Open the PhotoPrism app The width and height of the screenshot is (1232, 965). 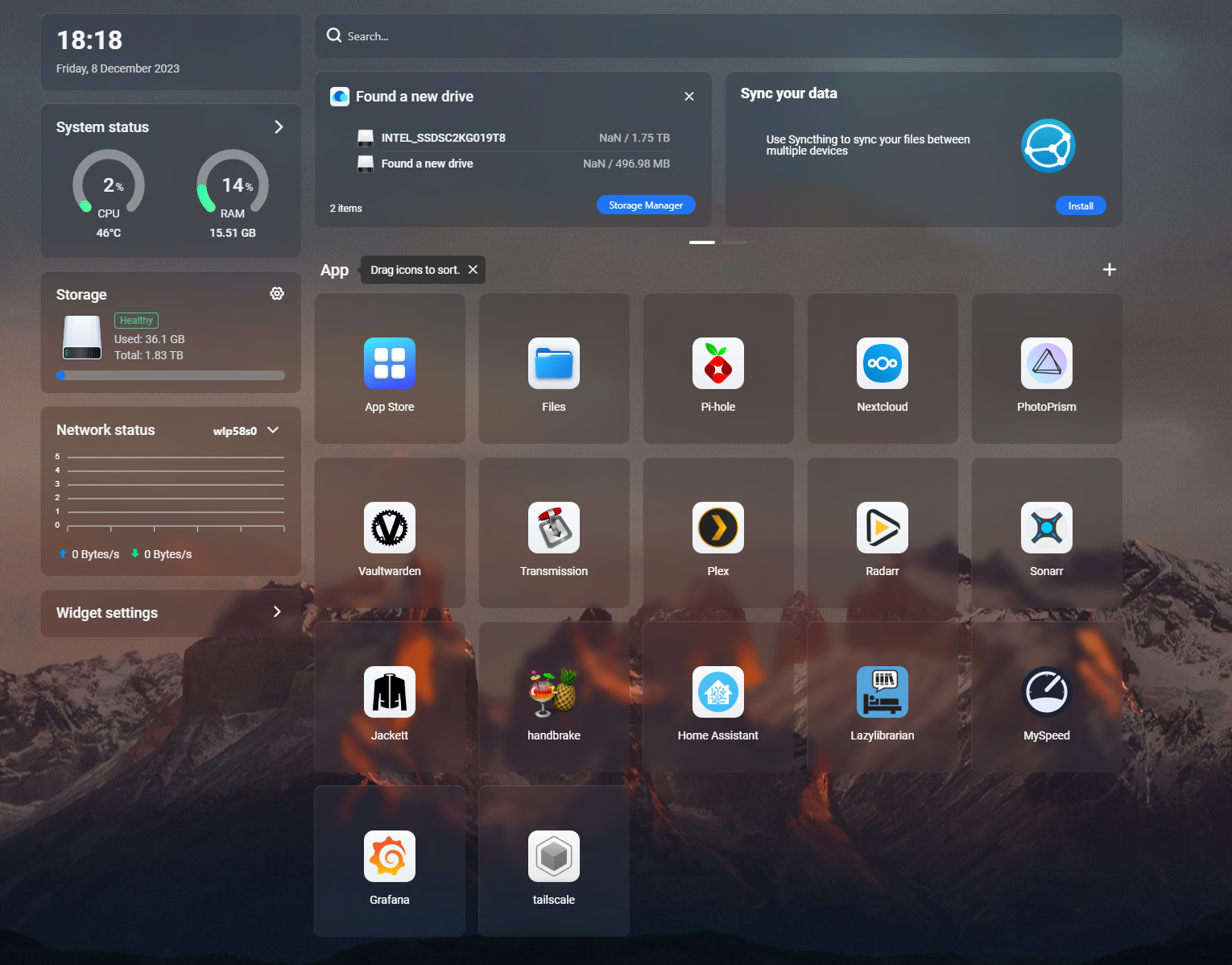(x=1047, y=363)
